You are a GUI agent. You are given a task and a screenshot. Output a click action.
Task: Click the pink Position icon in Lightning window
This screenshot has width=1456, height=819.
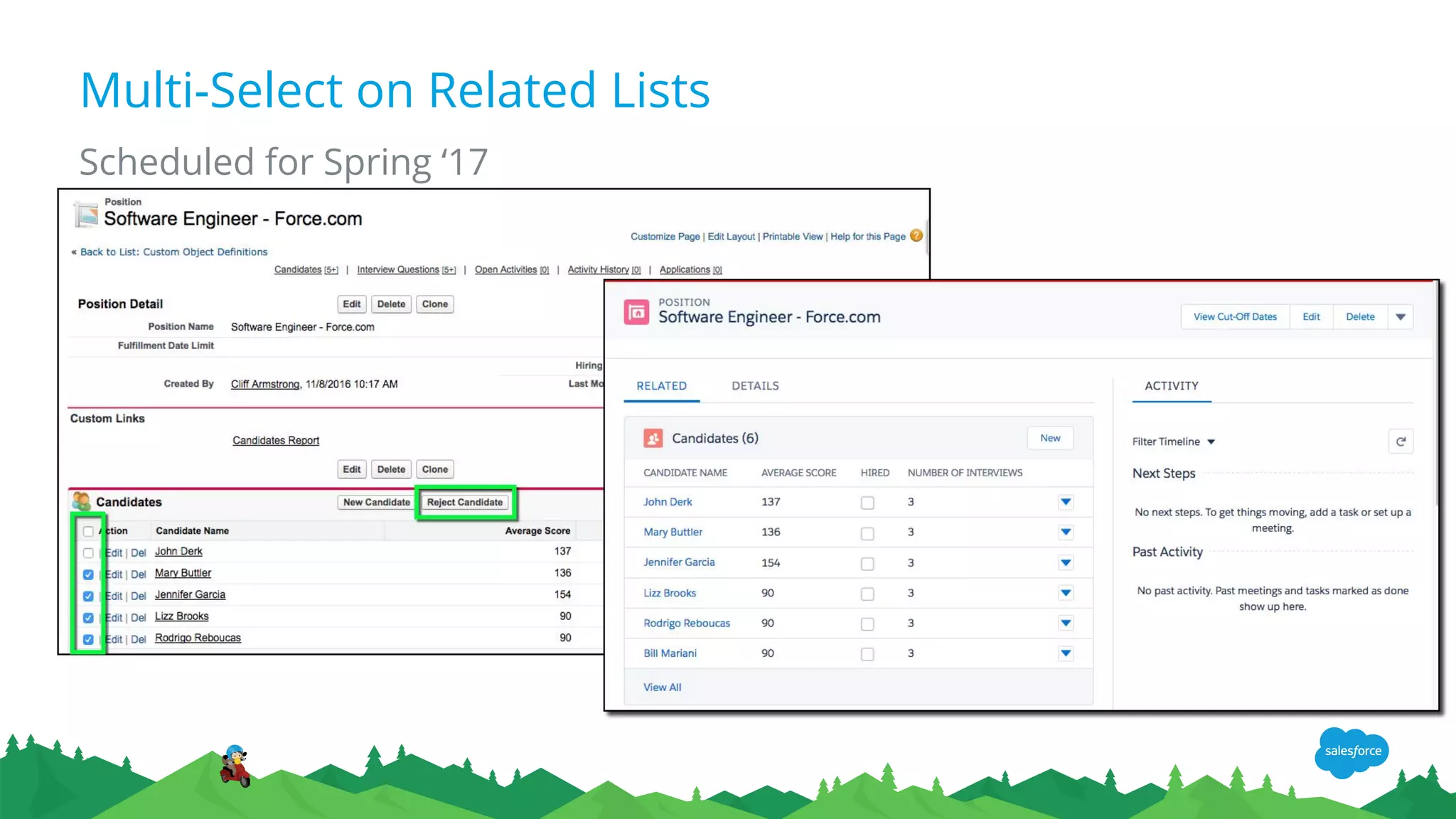636,312
